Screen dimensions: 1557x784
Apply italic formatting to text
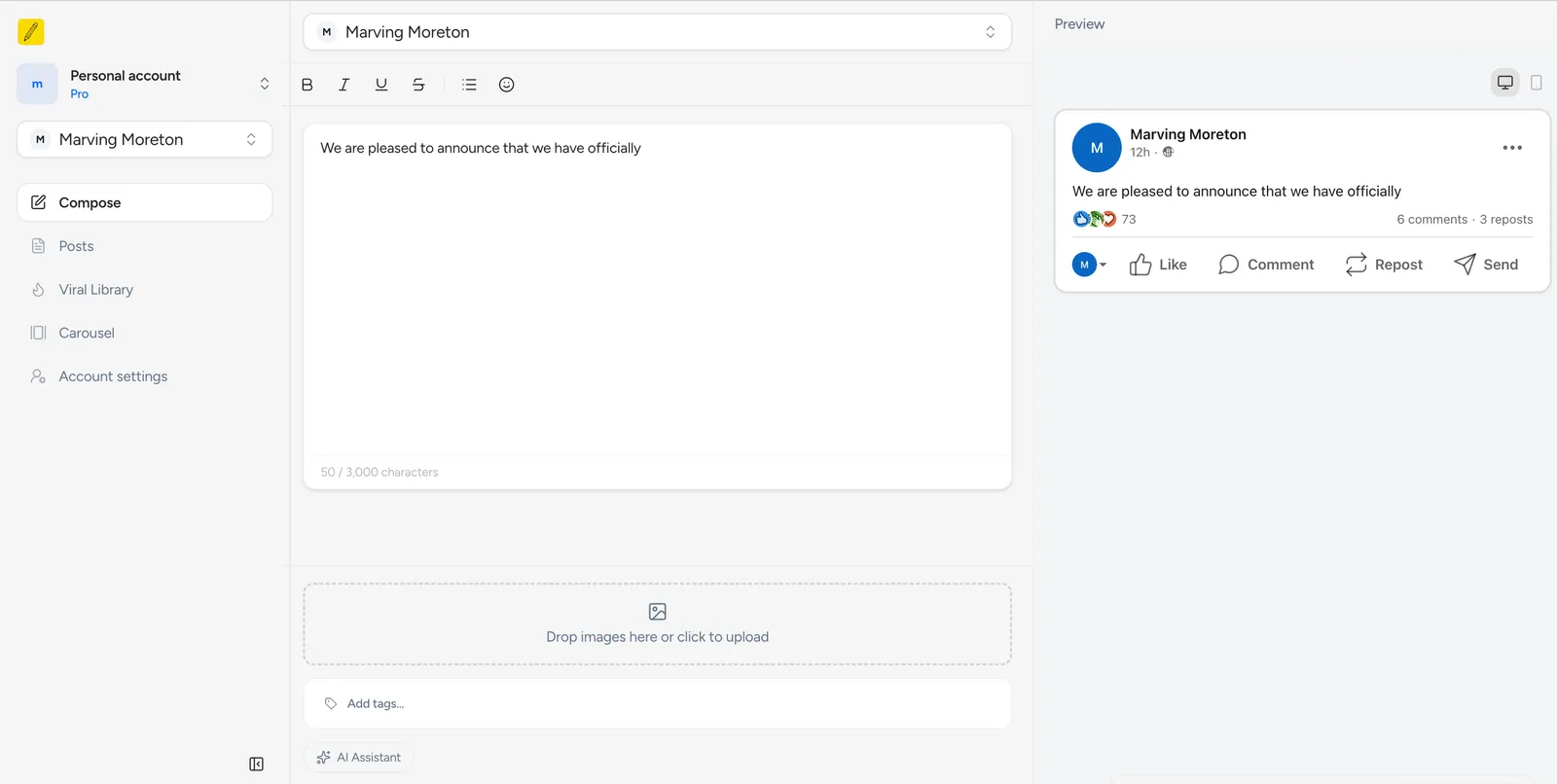point(344,85)
